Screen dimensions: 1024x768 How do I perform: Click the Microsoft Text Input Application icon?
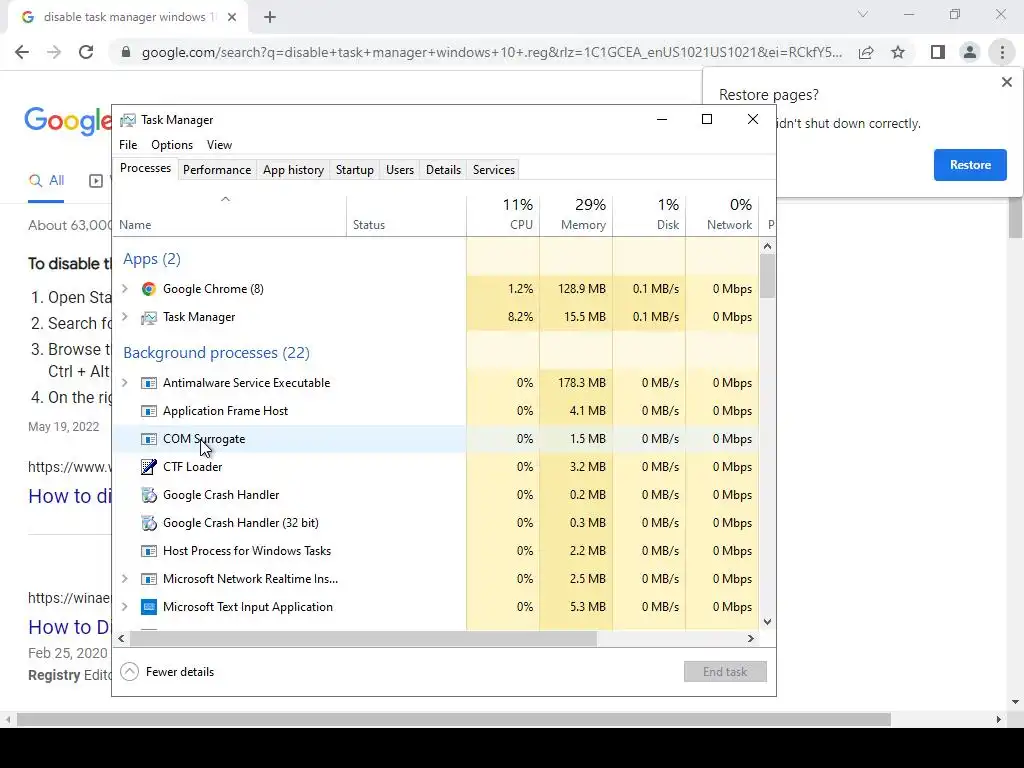pyautogui.click(x=149, y=607)
